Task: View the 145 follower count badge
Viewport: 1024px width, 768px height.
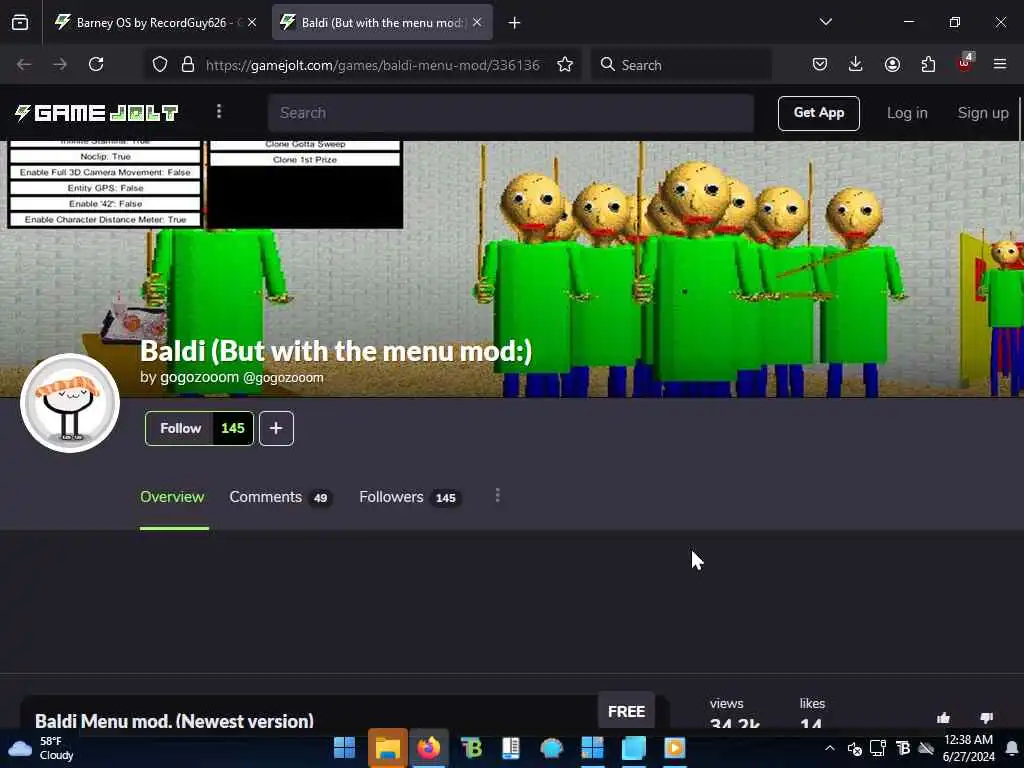Action: coord(233,428)
